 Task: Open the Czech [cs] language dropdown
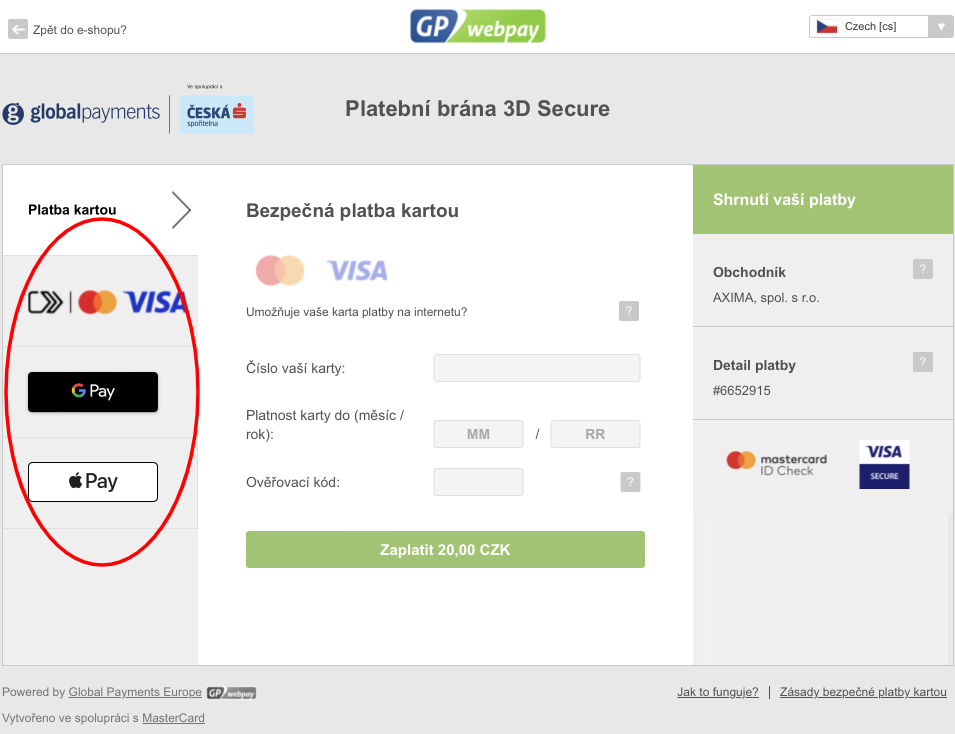[881, 27]
